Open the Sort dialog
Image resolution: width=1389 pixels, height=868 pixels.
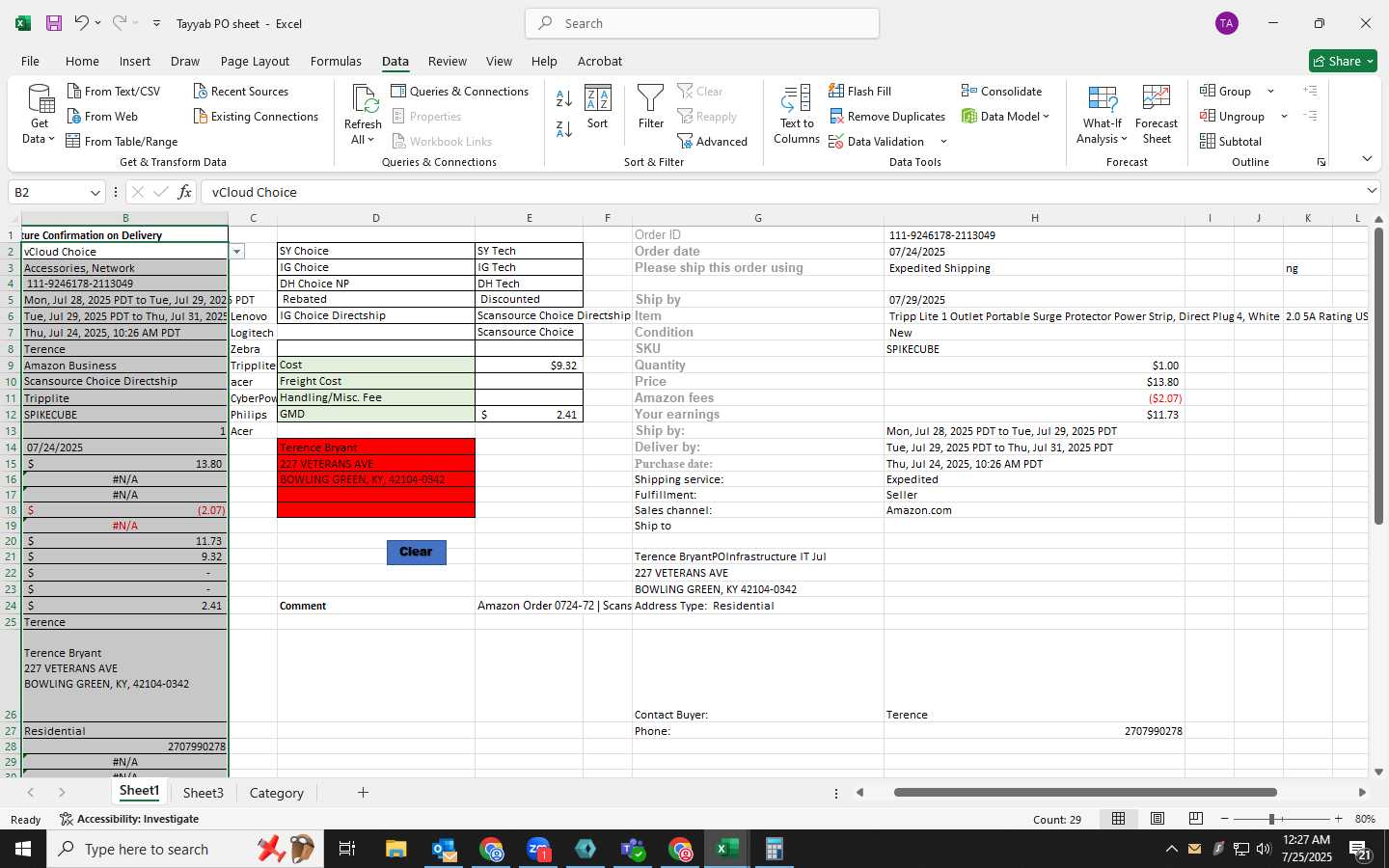coord(598,107)
